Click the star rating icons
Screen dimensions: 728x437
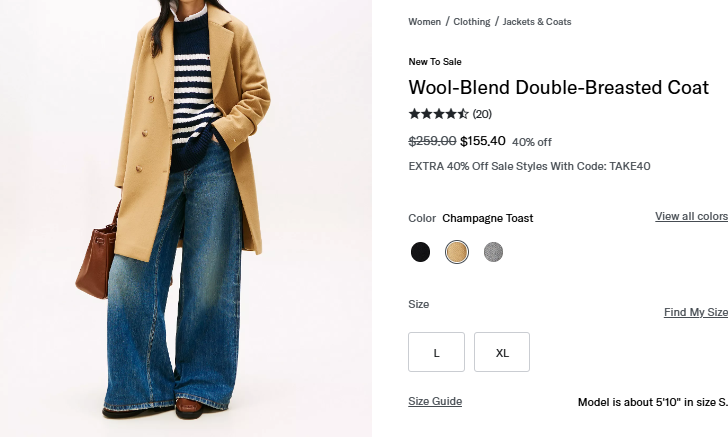tap(438, 114)
